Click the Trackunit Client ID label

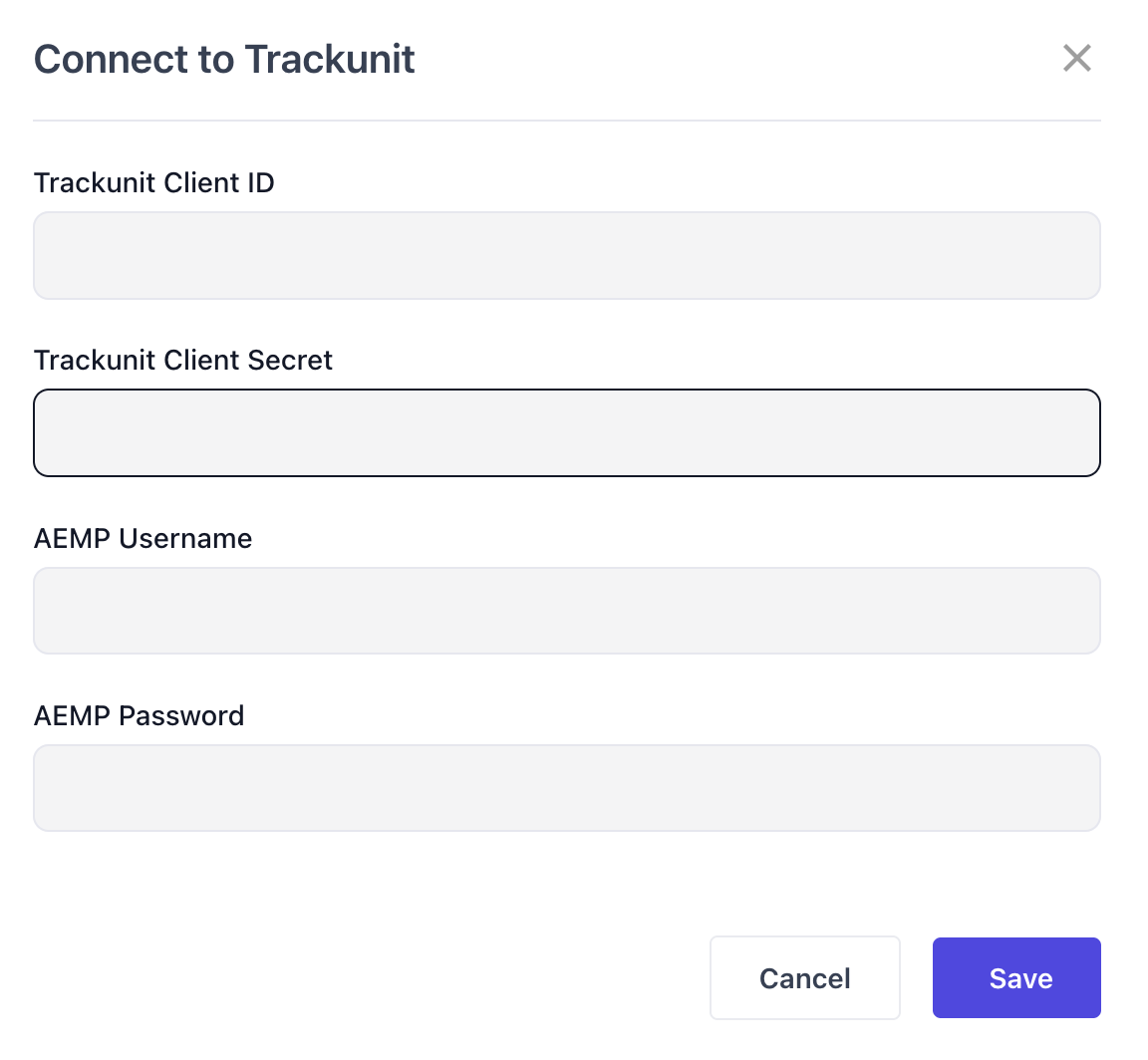(x=154, y=183)
